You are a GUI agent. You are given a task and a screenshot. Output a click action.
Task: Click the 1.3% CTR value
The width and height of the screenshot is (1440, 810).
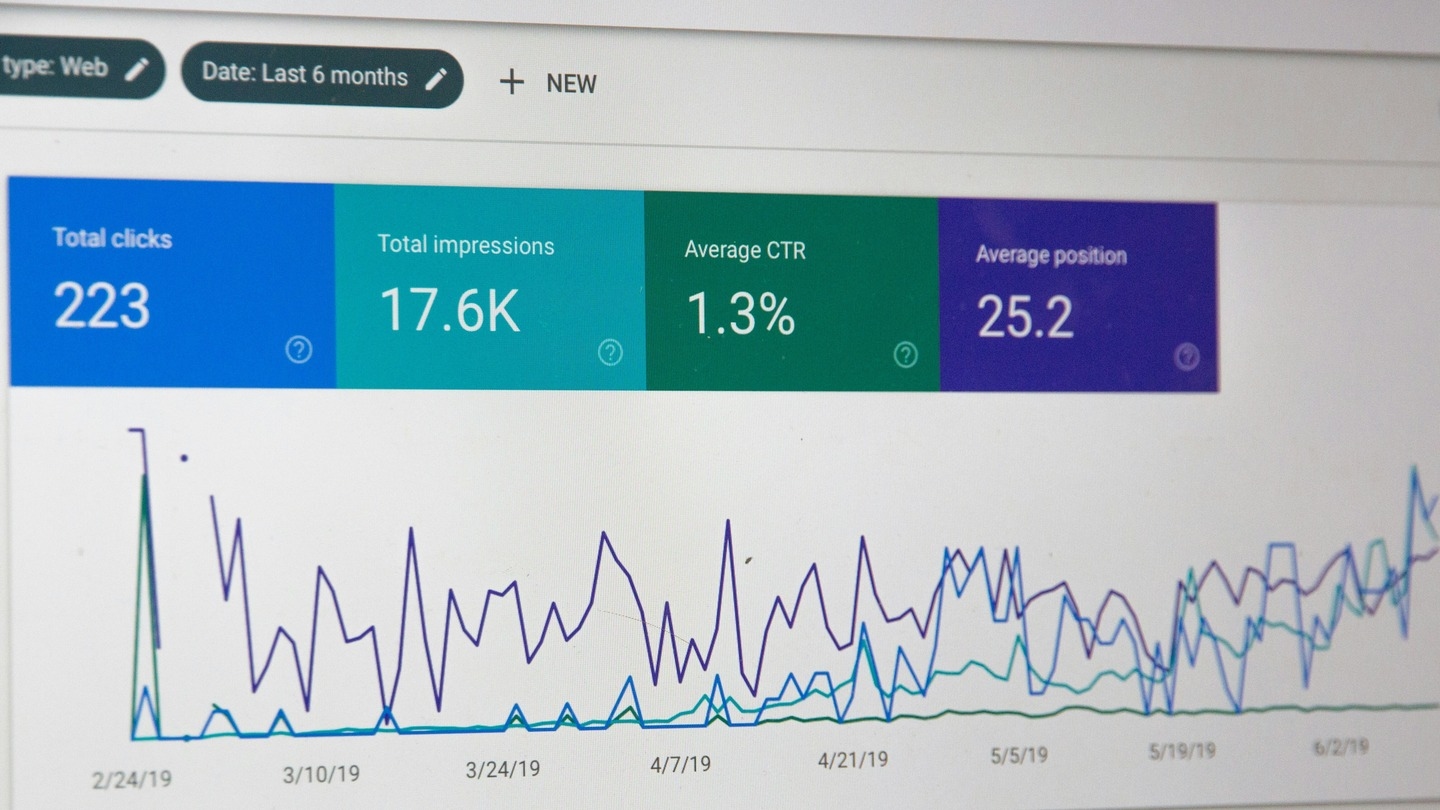point(741,314)
